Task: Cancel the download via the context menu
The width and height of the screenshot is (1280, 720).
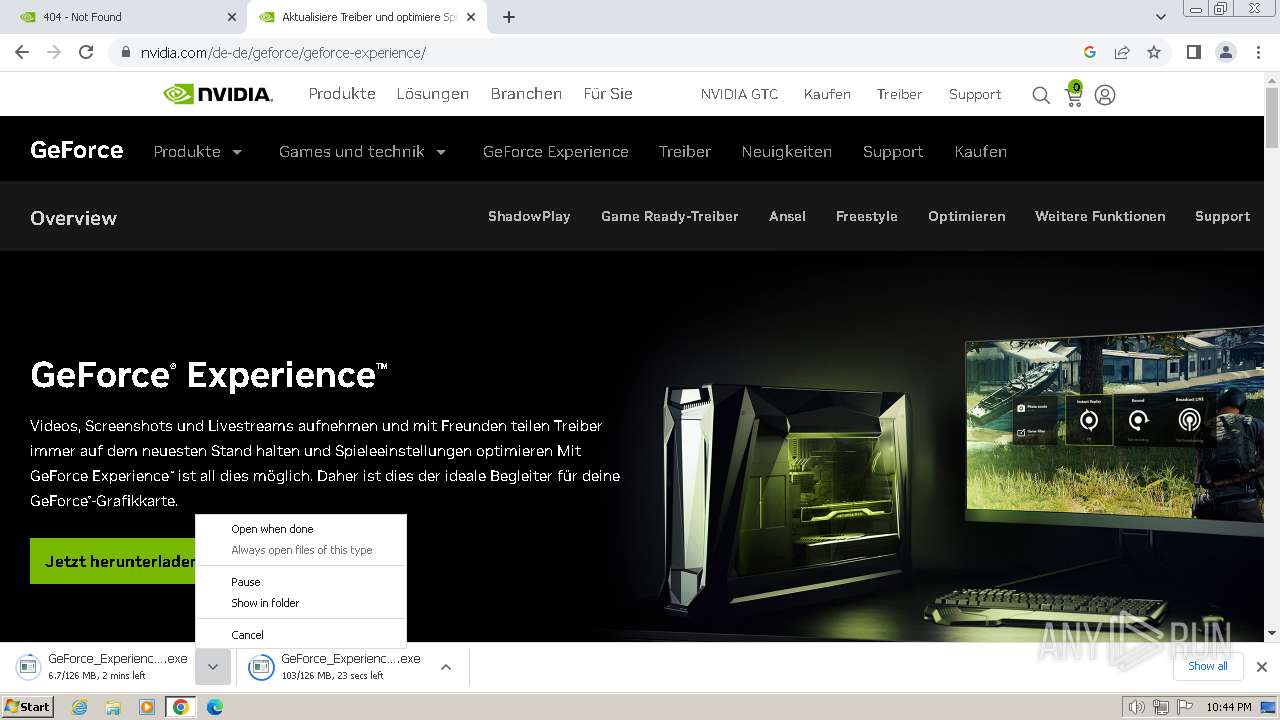Action: coord(301,635)
